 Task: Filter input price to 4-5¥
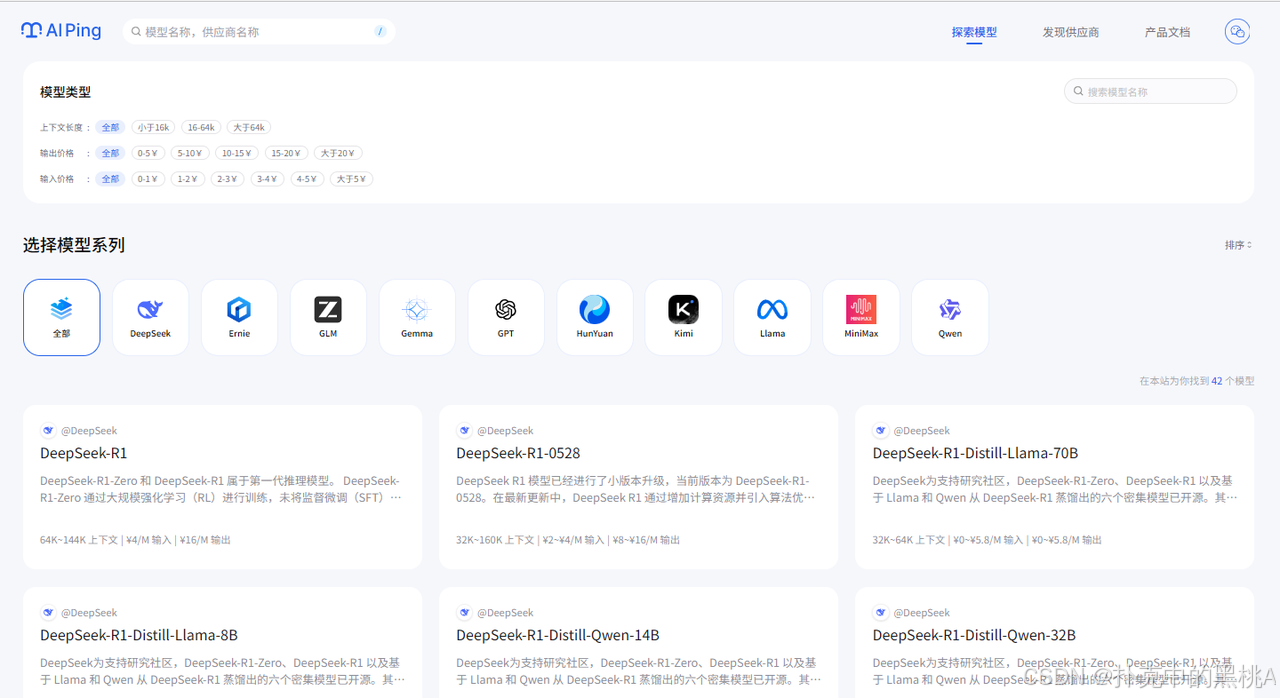pos(308,179)
